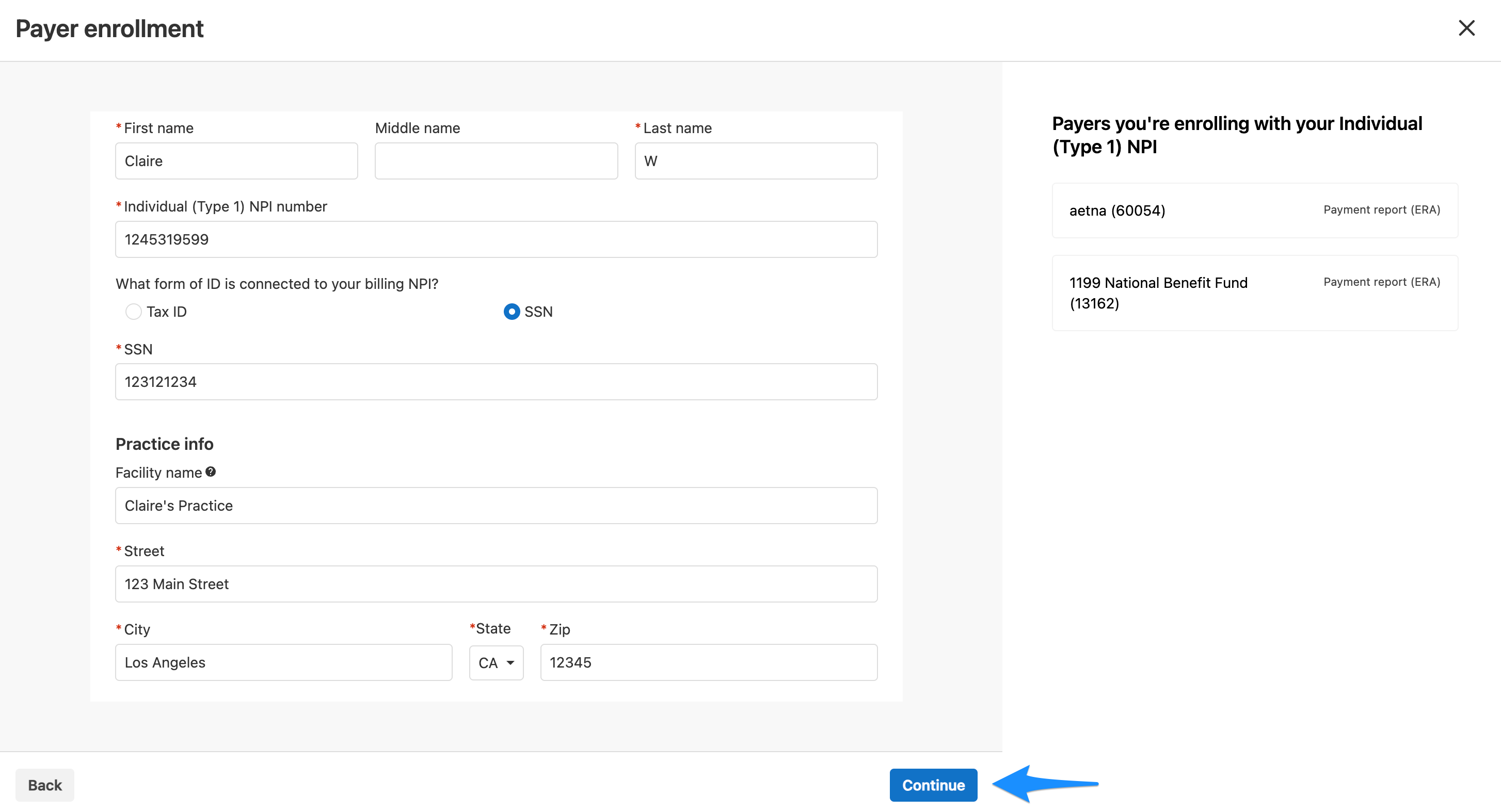Click the Payment report (ERA) label for aetna
This screenshot has height=812, width=1501.
click(x=1382, y=209)
